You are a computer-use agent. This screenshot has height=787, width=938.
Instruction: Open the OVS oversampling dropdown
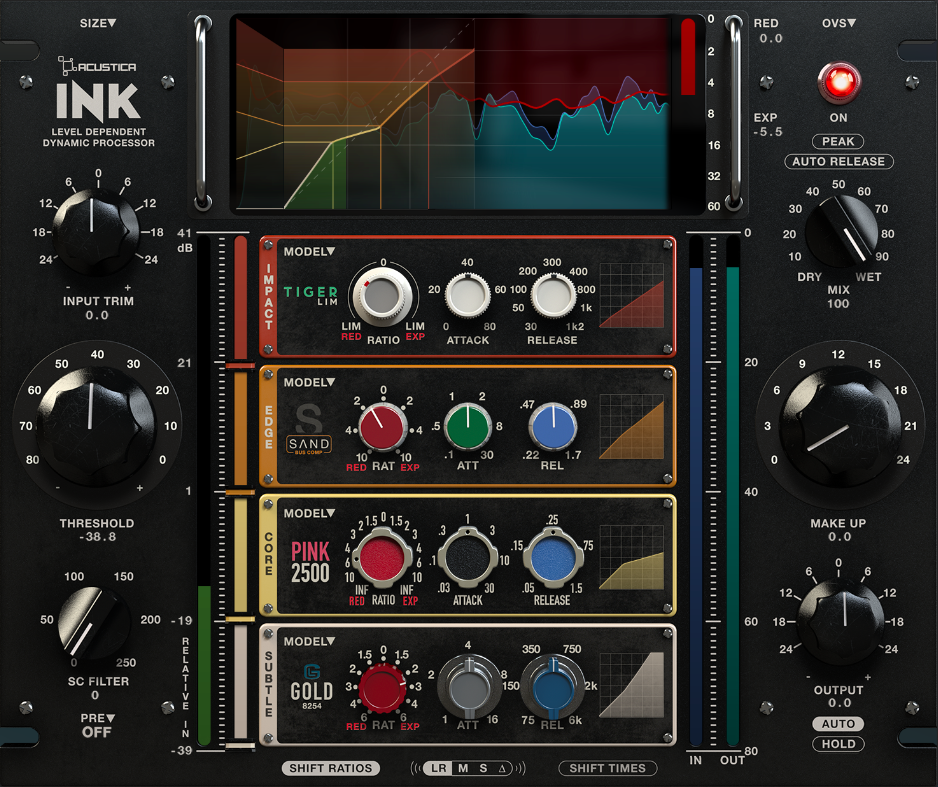pos(839,23)
